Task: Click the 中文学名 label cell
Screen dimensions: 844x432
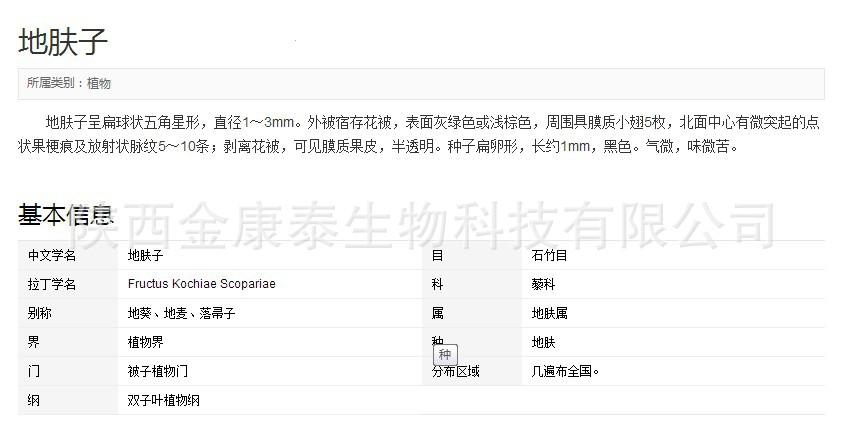Action: (x=68, y=255)
